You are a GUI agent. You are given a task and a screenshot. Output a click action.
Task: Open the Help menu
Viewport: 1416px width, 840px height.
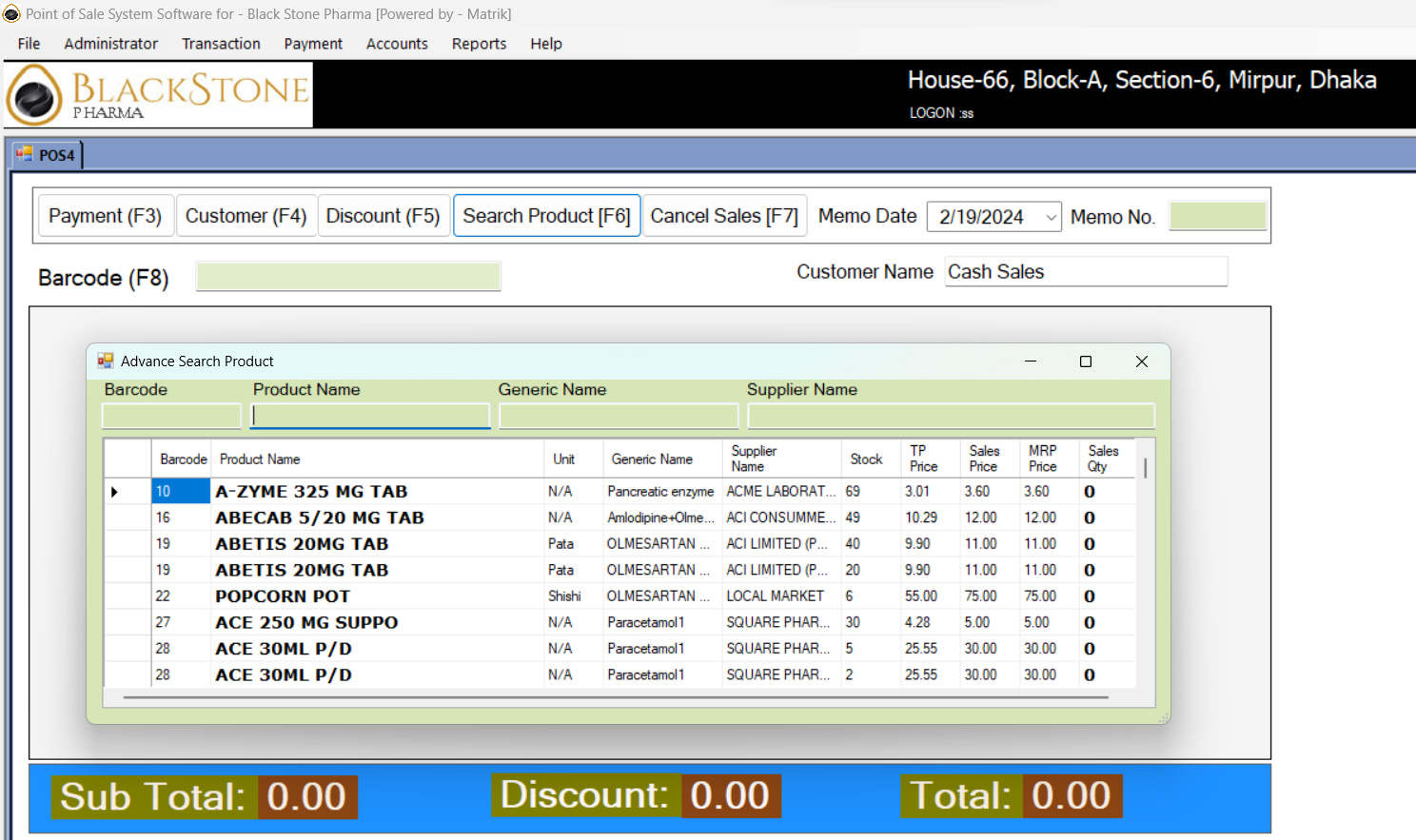click(546, 44)
